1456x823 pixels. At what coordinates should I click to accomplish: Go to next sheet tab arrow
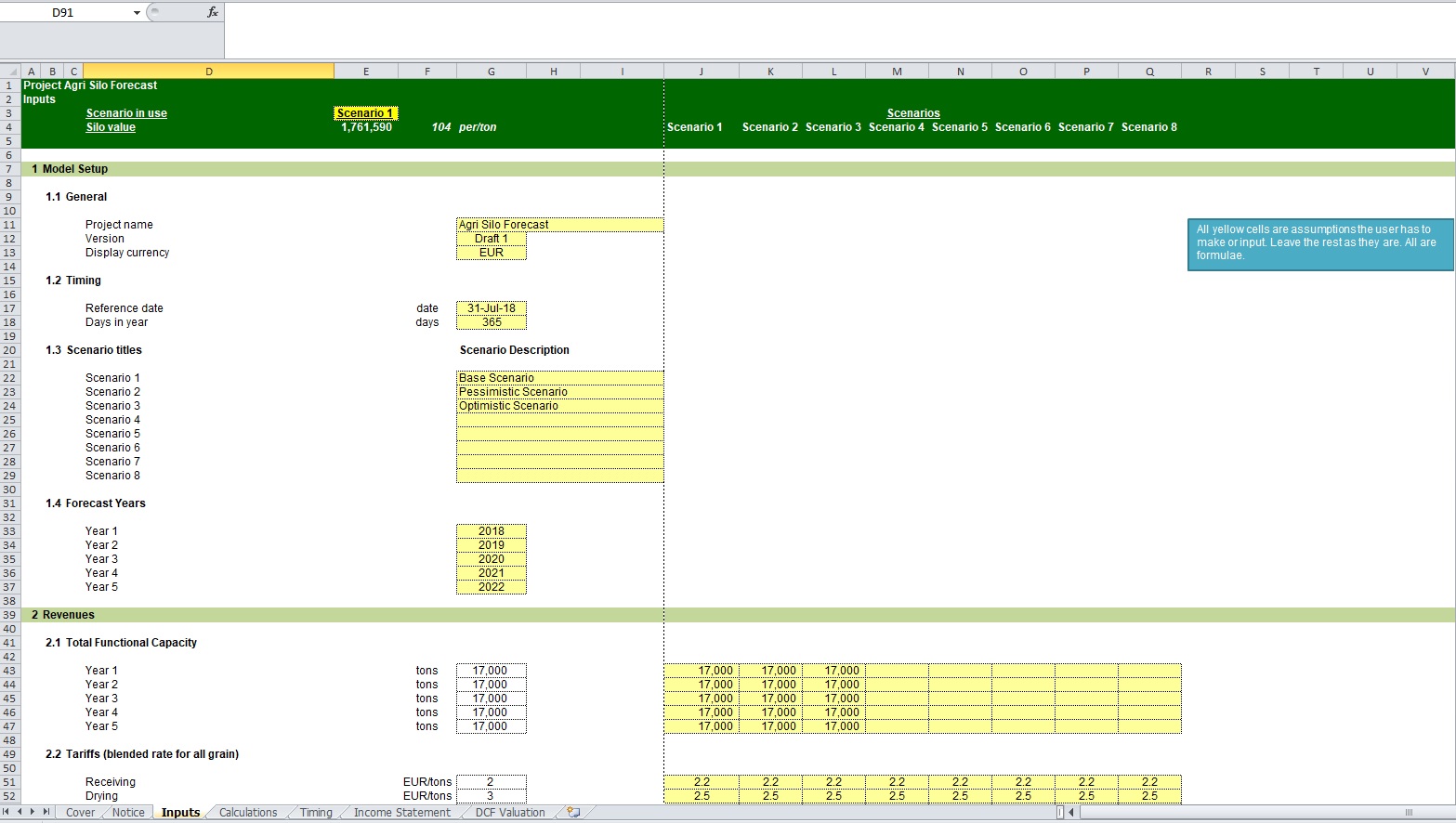33,812
